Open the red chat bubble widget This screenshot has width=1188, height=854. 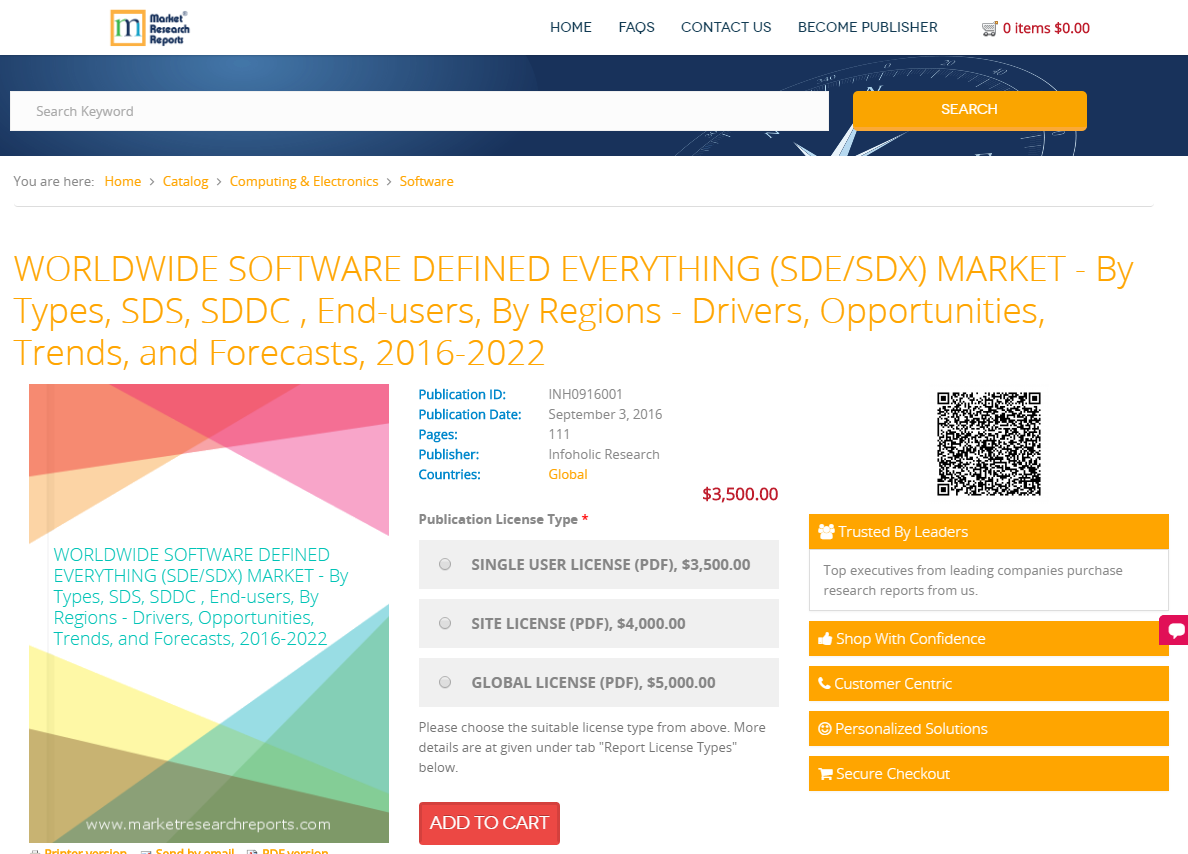click(1174, 630)
